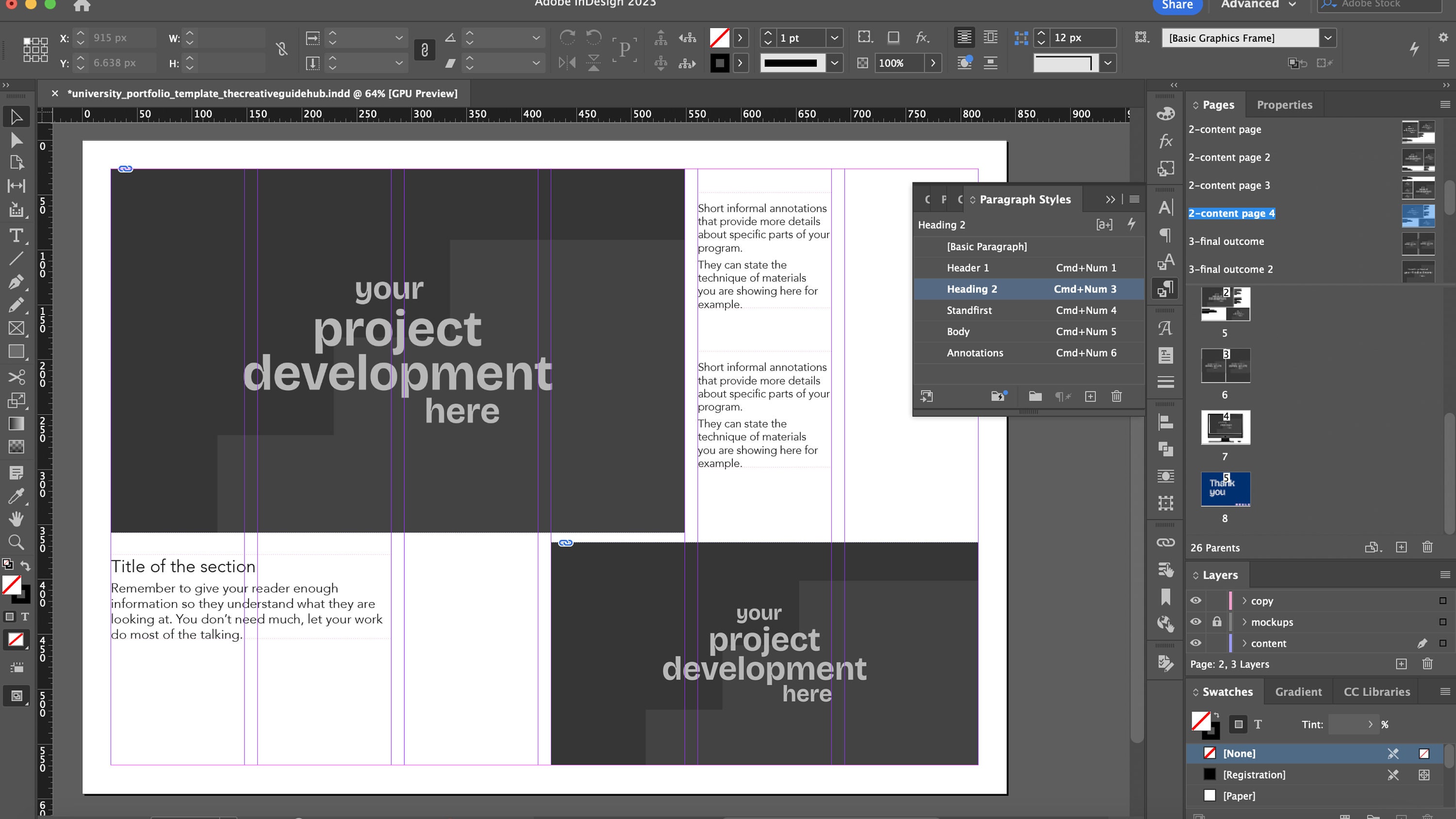Apply the Body paragraph style
The height and width of the screenshot is (819, 1456).
(x=958, y=332)
